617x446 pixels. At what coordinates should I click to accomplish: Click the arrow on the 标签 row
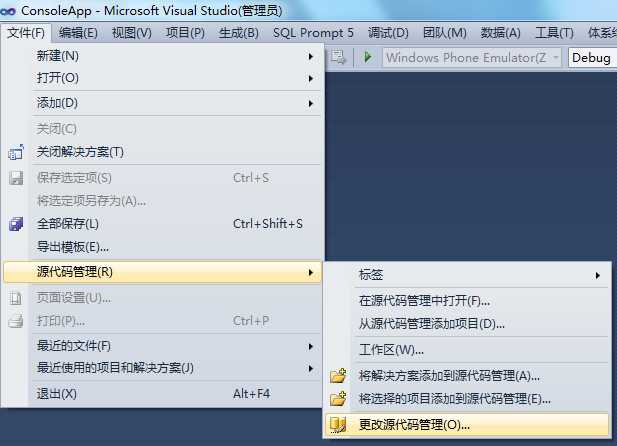click(x=597, y=275)
